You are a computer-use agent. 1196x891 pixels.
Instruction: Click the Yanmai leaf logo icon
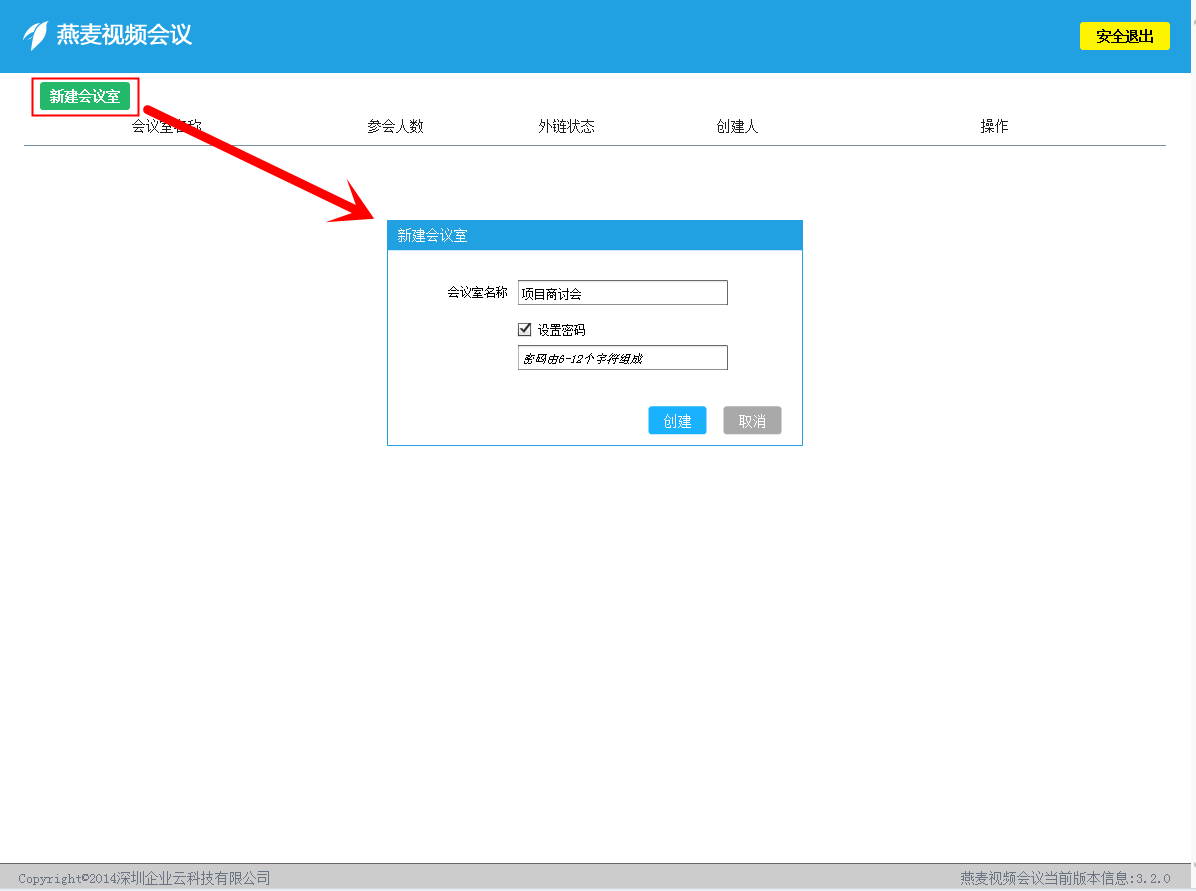coord(36,36)
